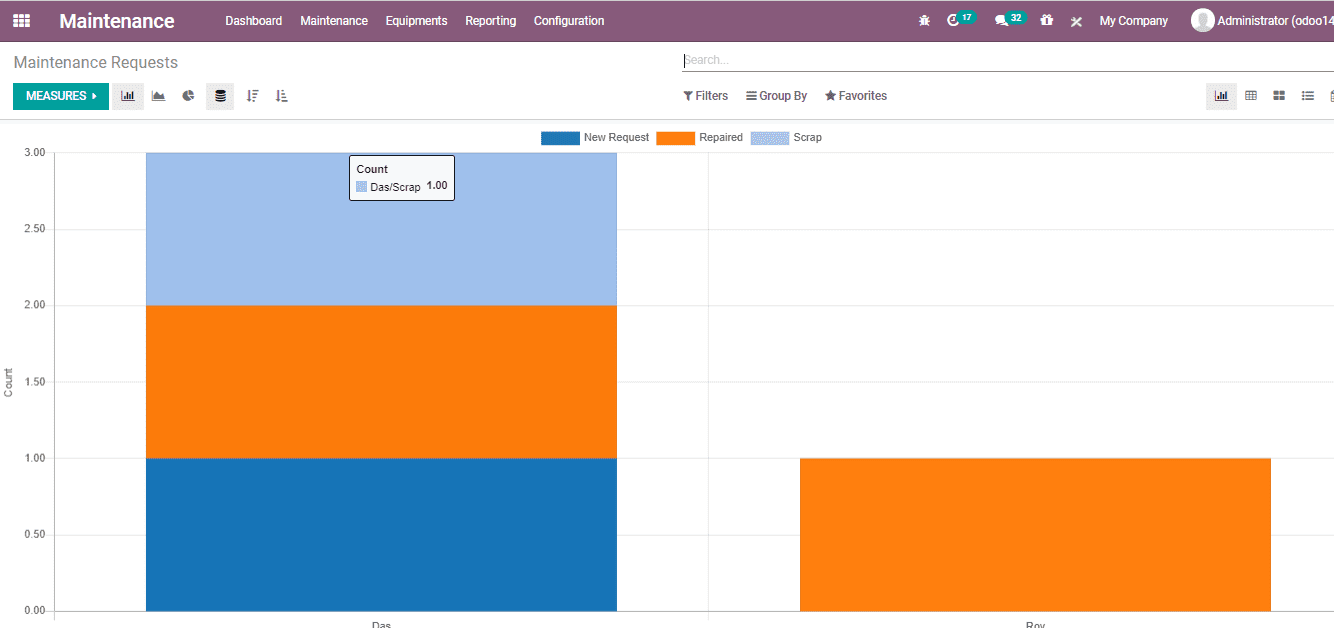The width and height of the screenshot is (1334, 628).
Task: Switch to list view
Action: click(x=1307, y=95)
